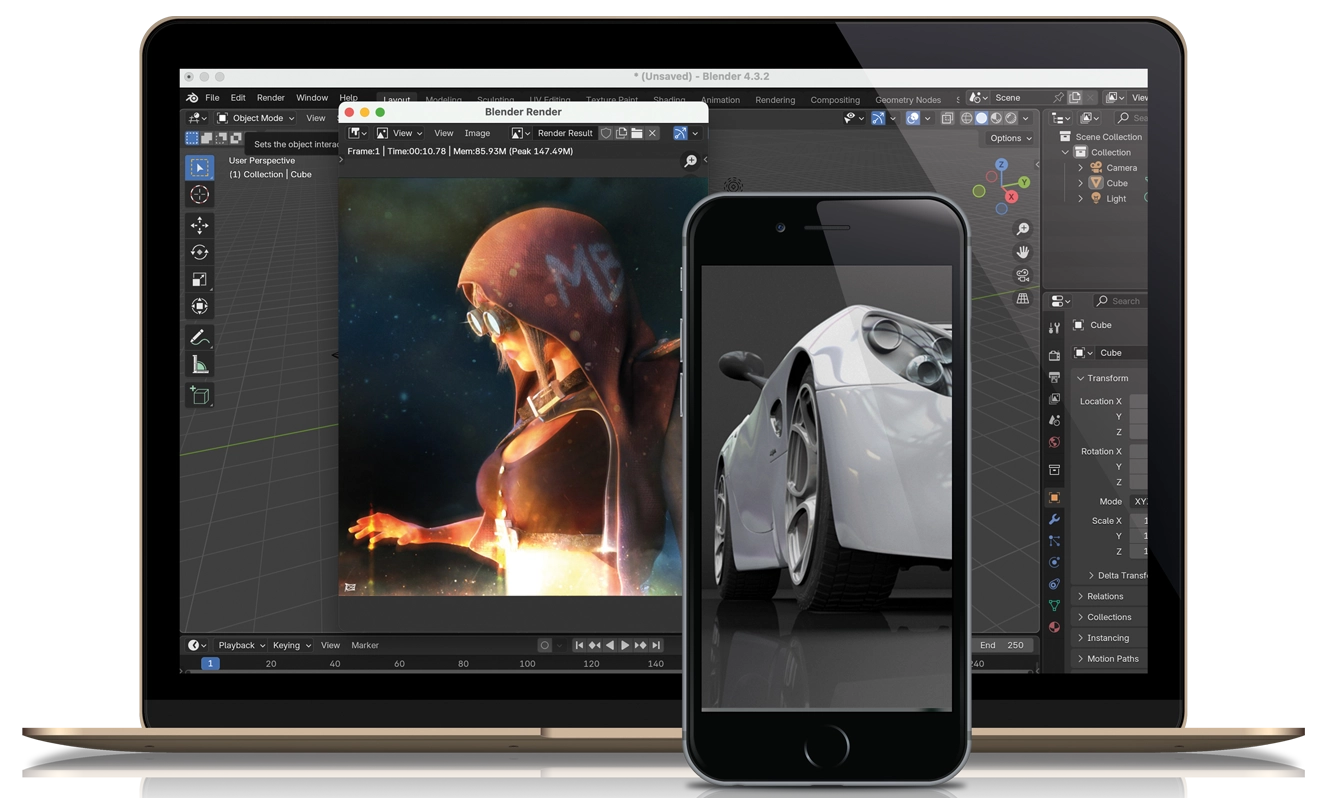This screenshot has width=1324, height=798.
Task: Open the timeline Playback dropdown
Action: (x=241, y=646)
